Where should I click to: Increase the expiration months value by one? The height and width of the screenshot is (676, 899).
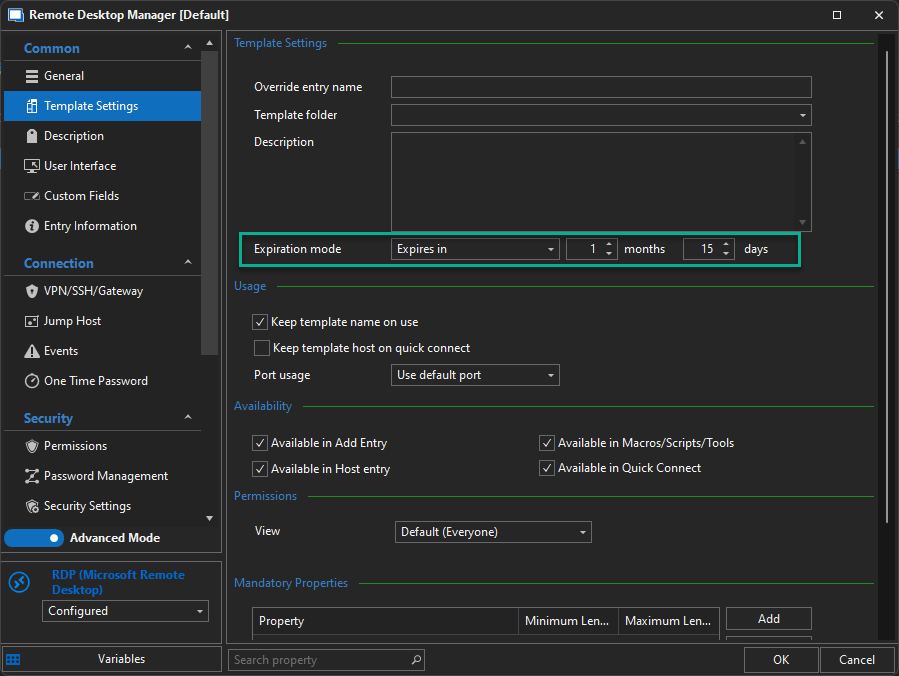610,244
